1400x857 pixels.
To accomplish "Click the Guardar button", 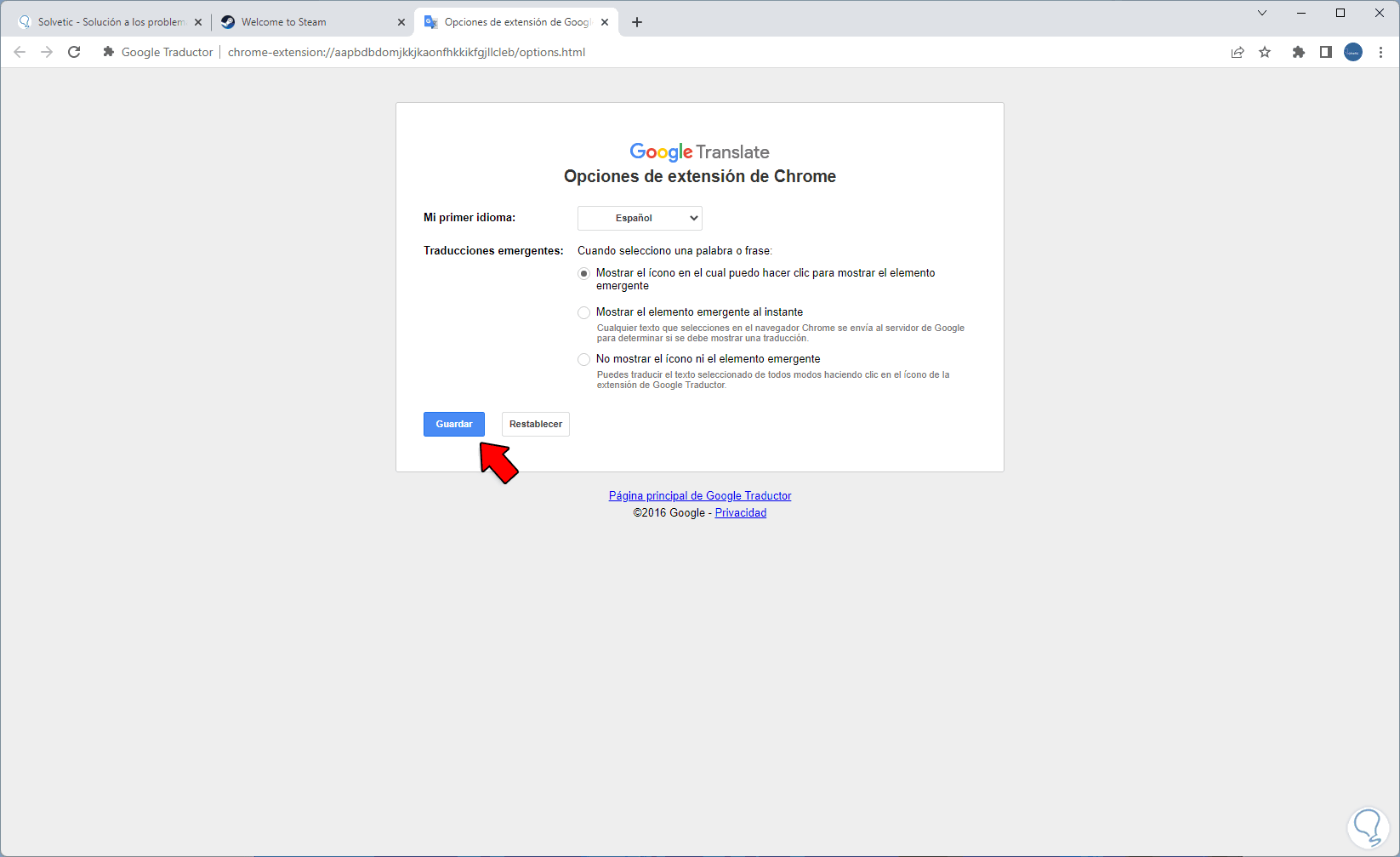I will pos(454,424).
